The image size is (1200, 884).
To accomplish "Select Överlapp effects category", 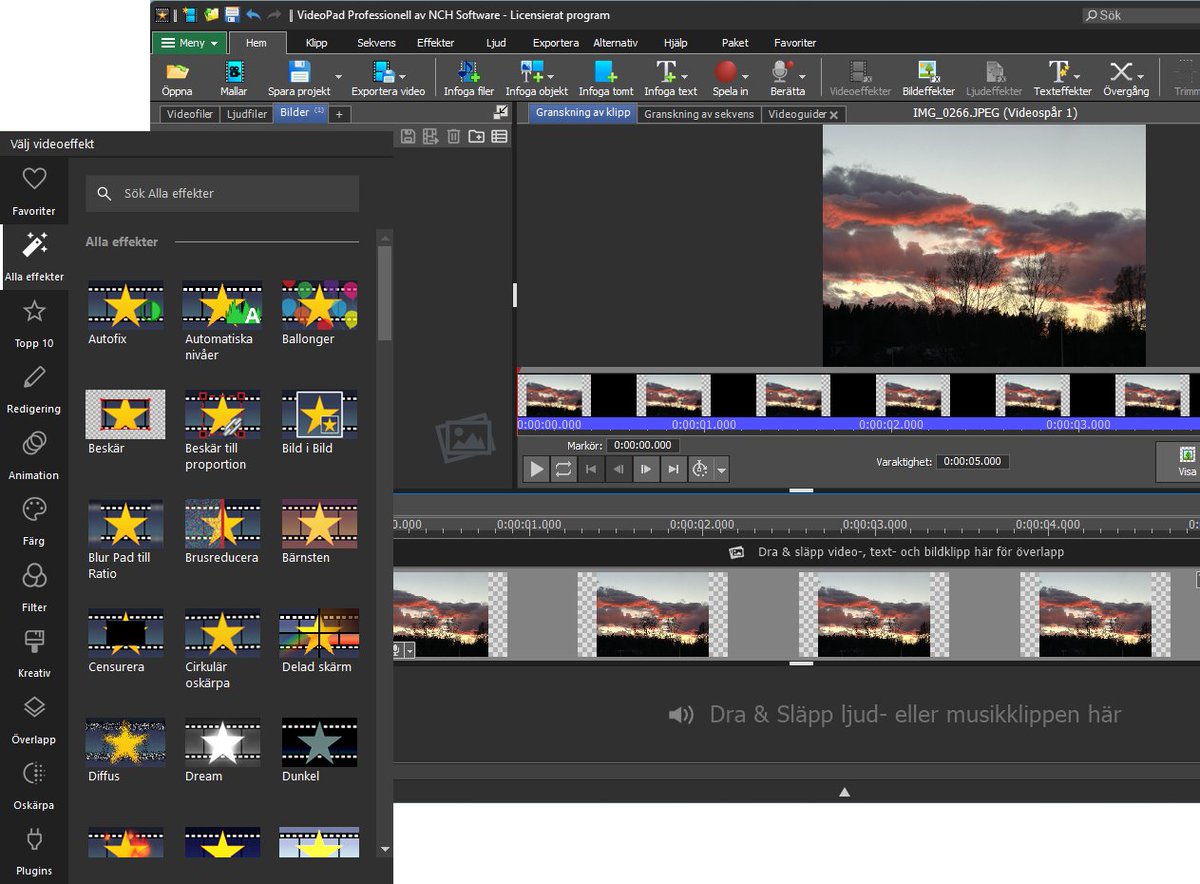I will tap(34, 720).
